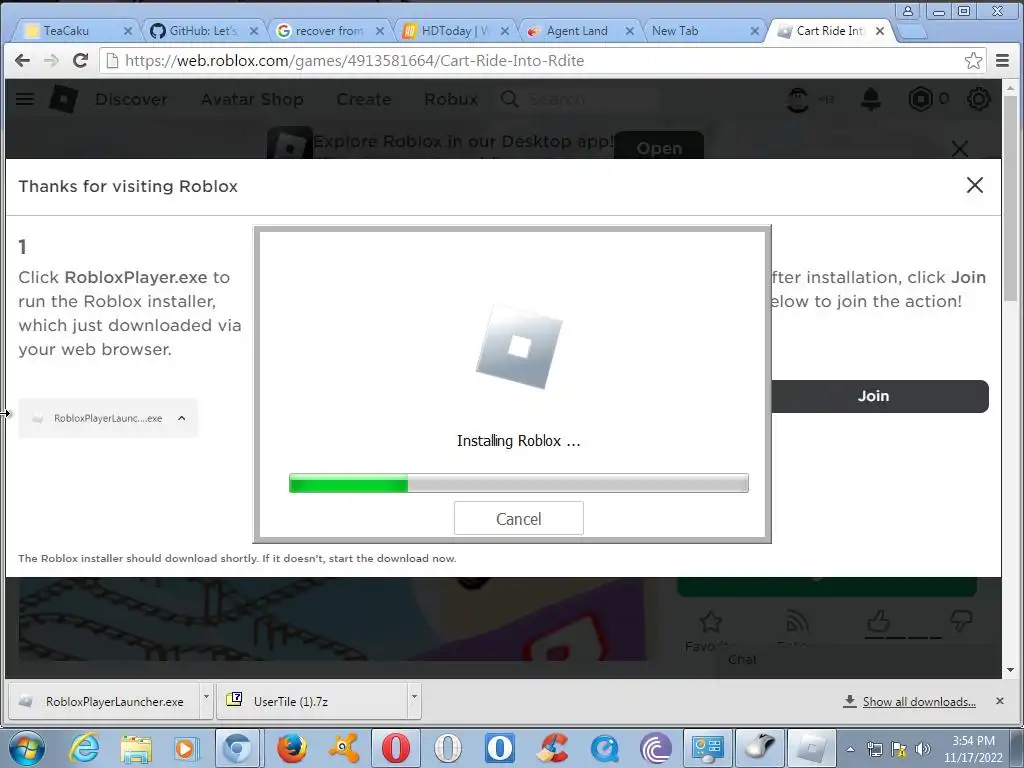Switch to the GitHub tab

point(202,31)
